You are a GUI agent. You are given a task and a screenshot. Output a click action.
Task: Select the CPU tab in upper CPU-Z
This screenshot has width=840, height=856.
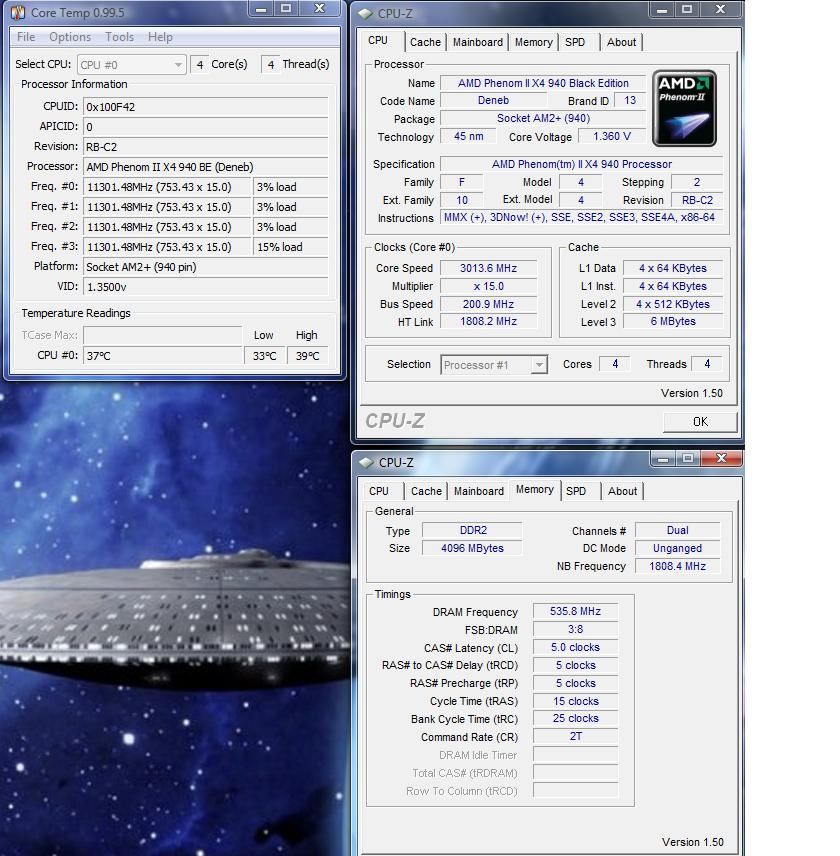pos(378,41)
